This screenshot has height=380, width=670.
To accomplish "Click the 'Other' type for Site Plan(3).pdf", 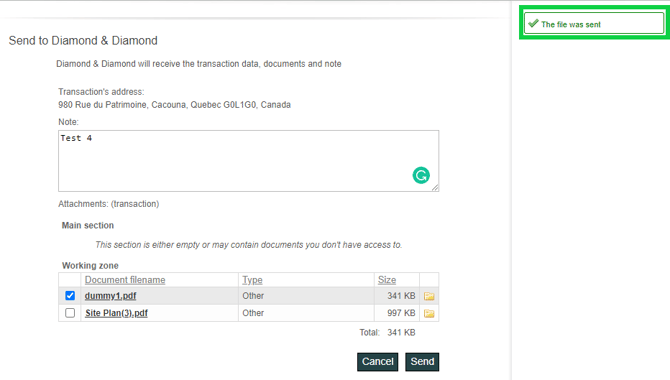I will point(253,313).
